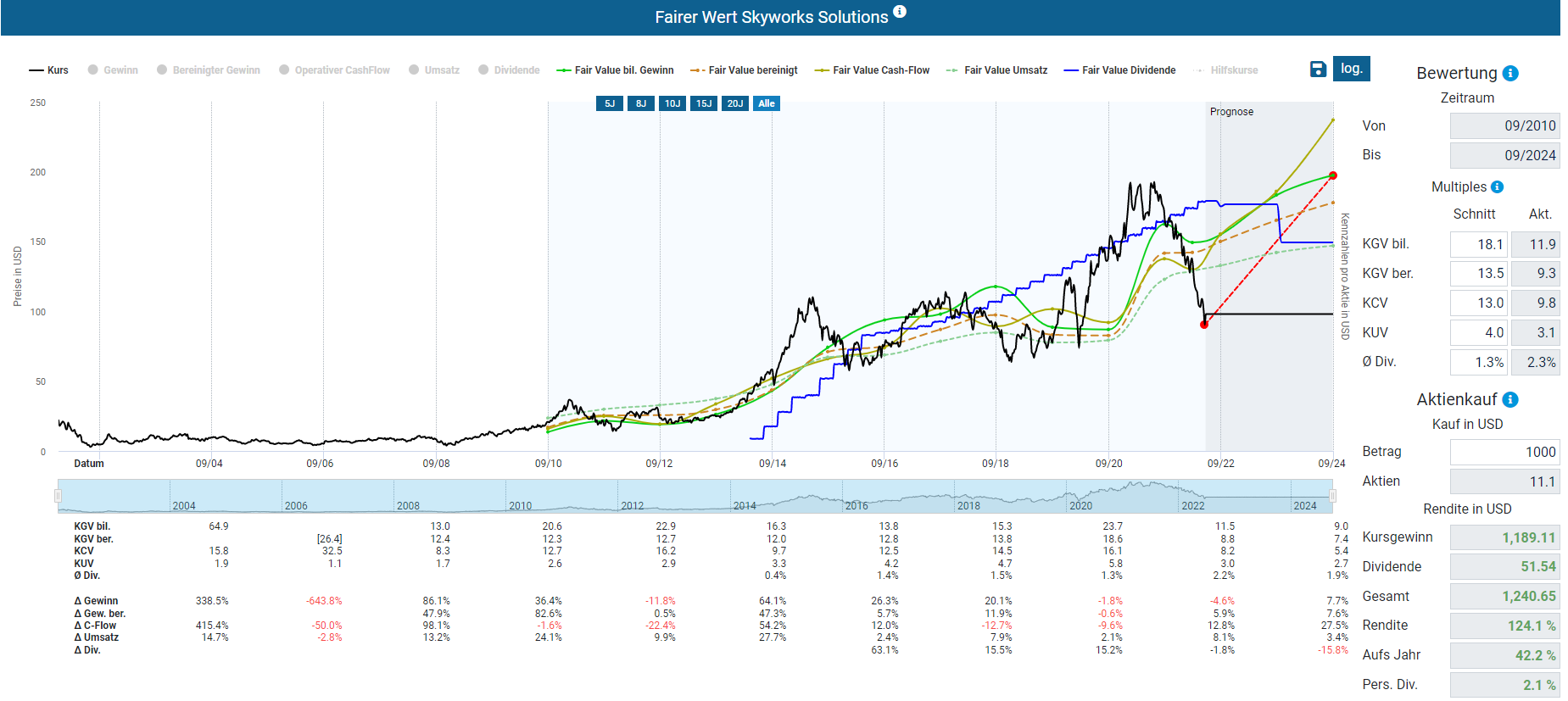Toggle Fair Value Cash-Flow legend item

[872, 70]
